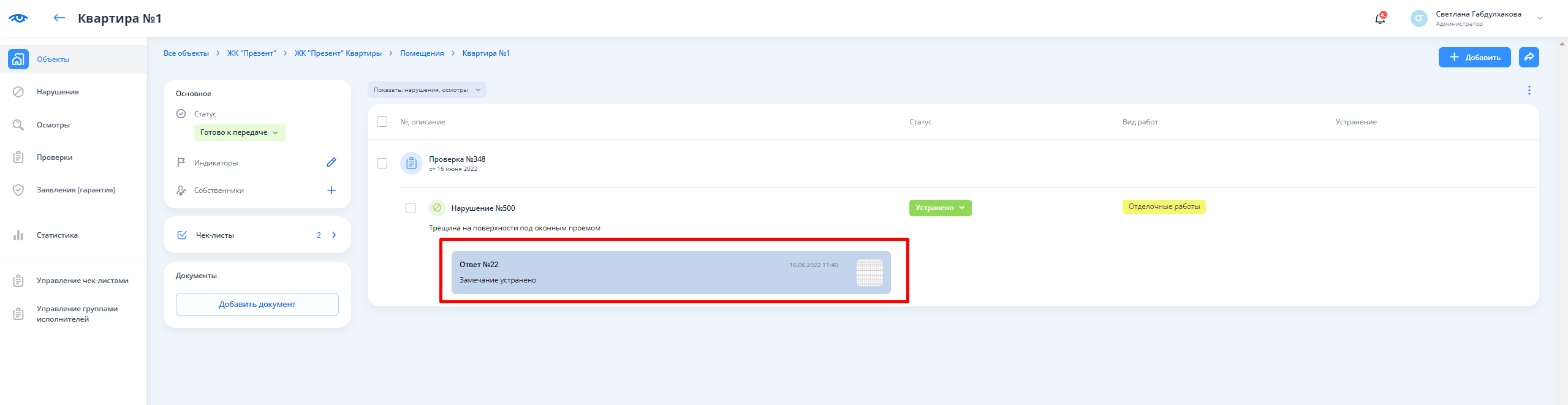Click the yellow Отделочные работы tag
1568x405 pixels.
1164,207
